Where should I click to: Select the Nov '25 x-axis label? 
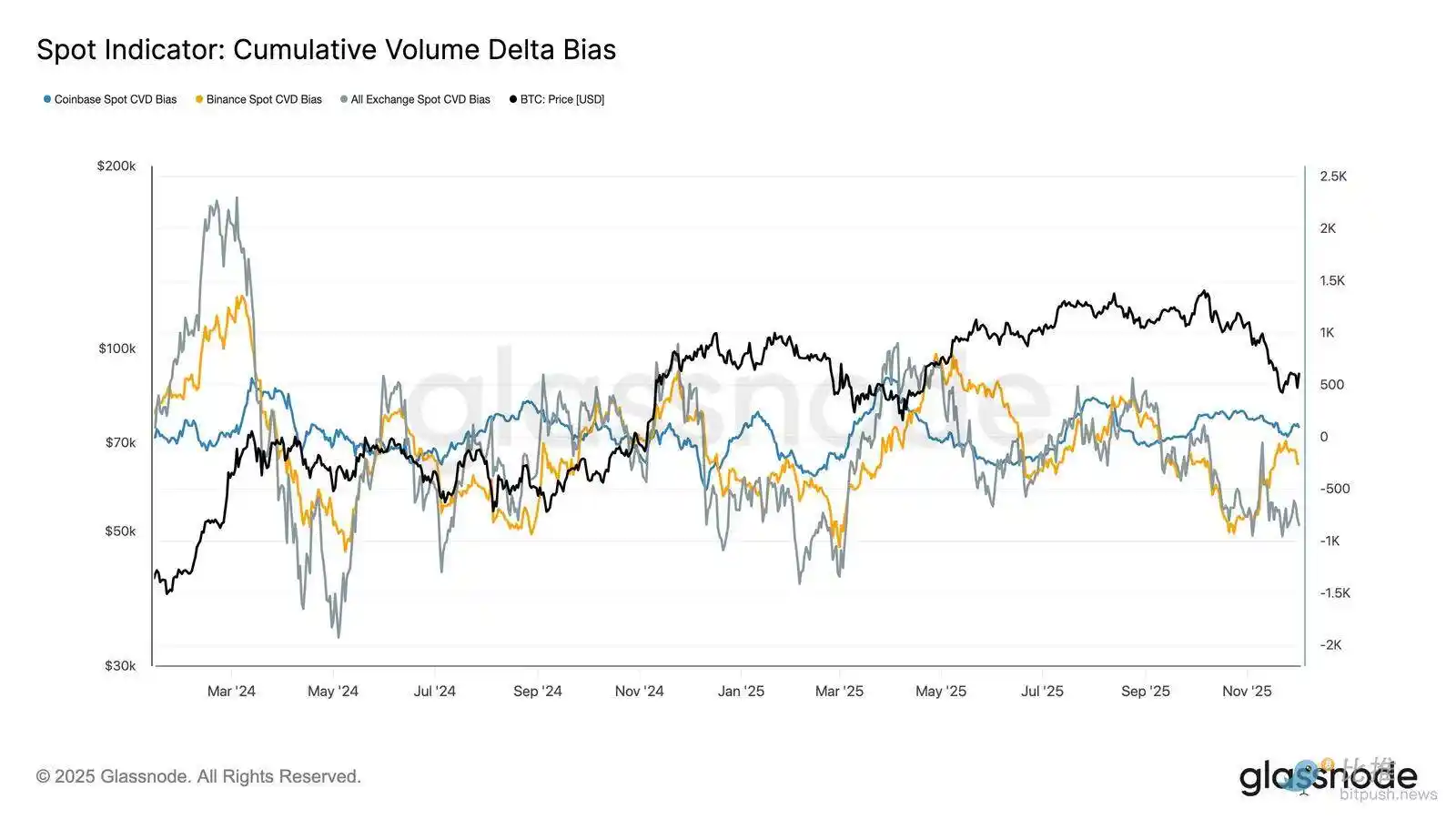[1247, 692]
